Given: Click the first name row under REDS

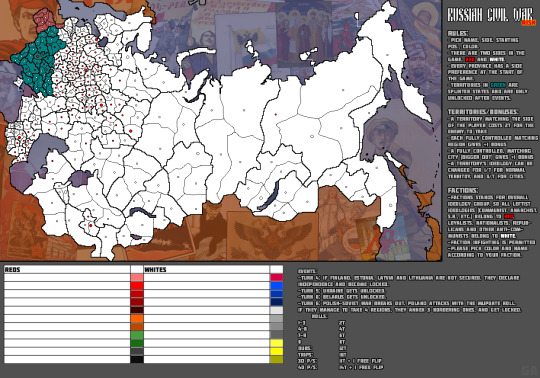Looking at the screenshot, I should tap(67, 277).
